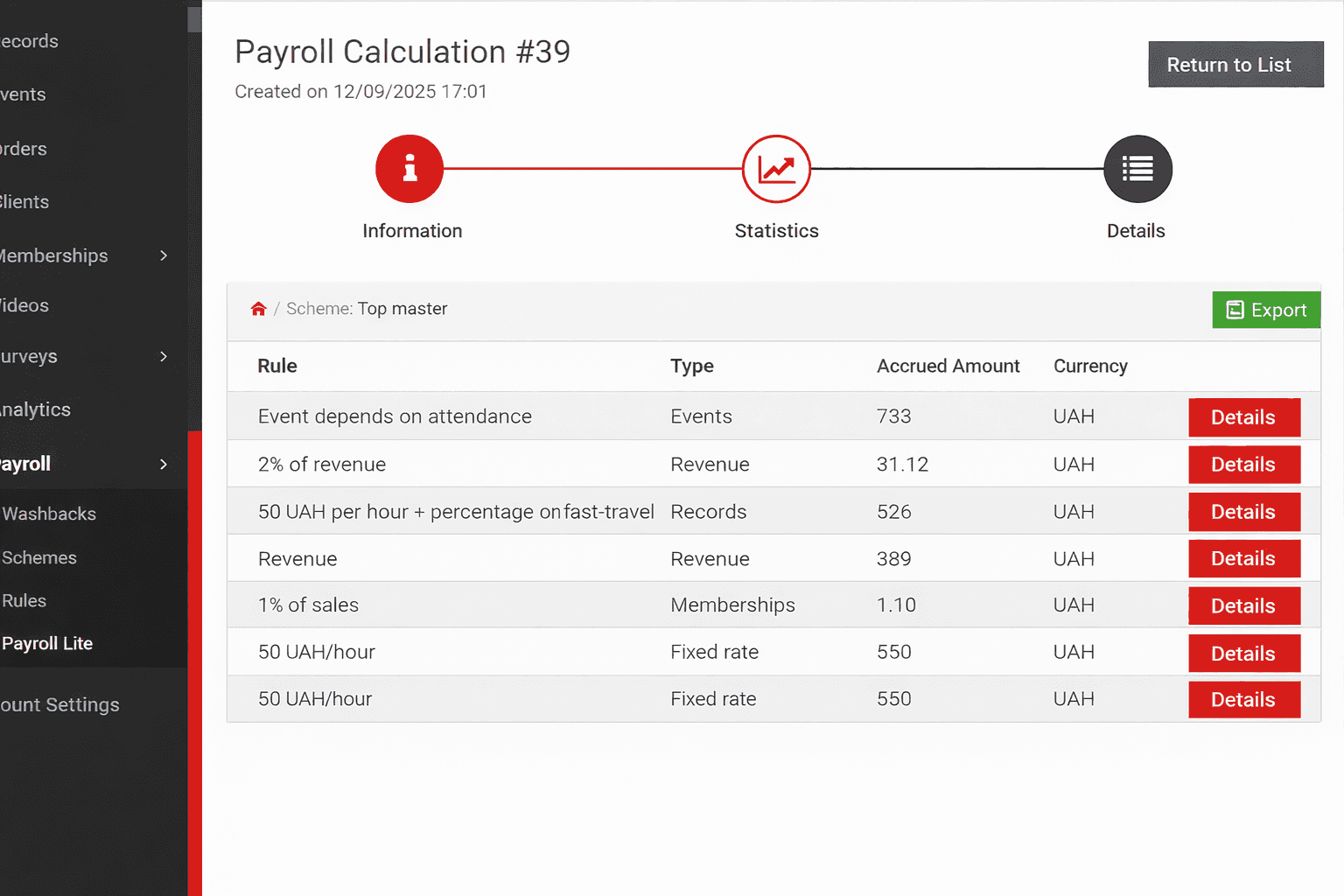This screenshot has height=896, width=1344.
Task: Export the payroll scheme table
Action: pyautogui.click(x=1265, y=310)
